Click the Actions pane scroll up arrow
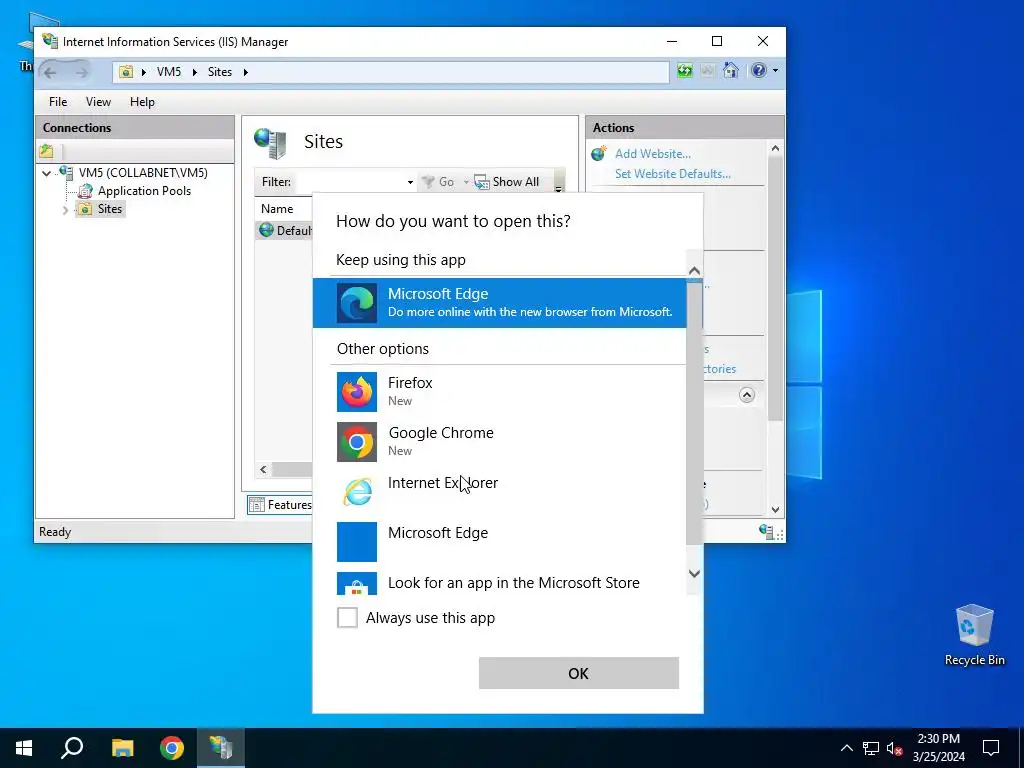This screenshot has width=1024, height=768. (x=775, y=149)
